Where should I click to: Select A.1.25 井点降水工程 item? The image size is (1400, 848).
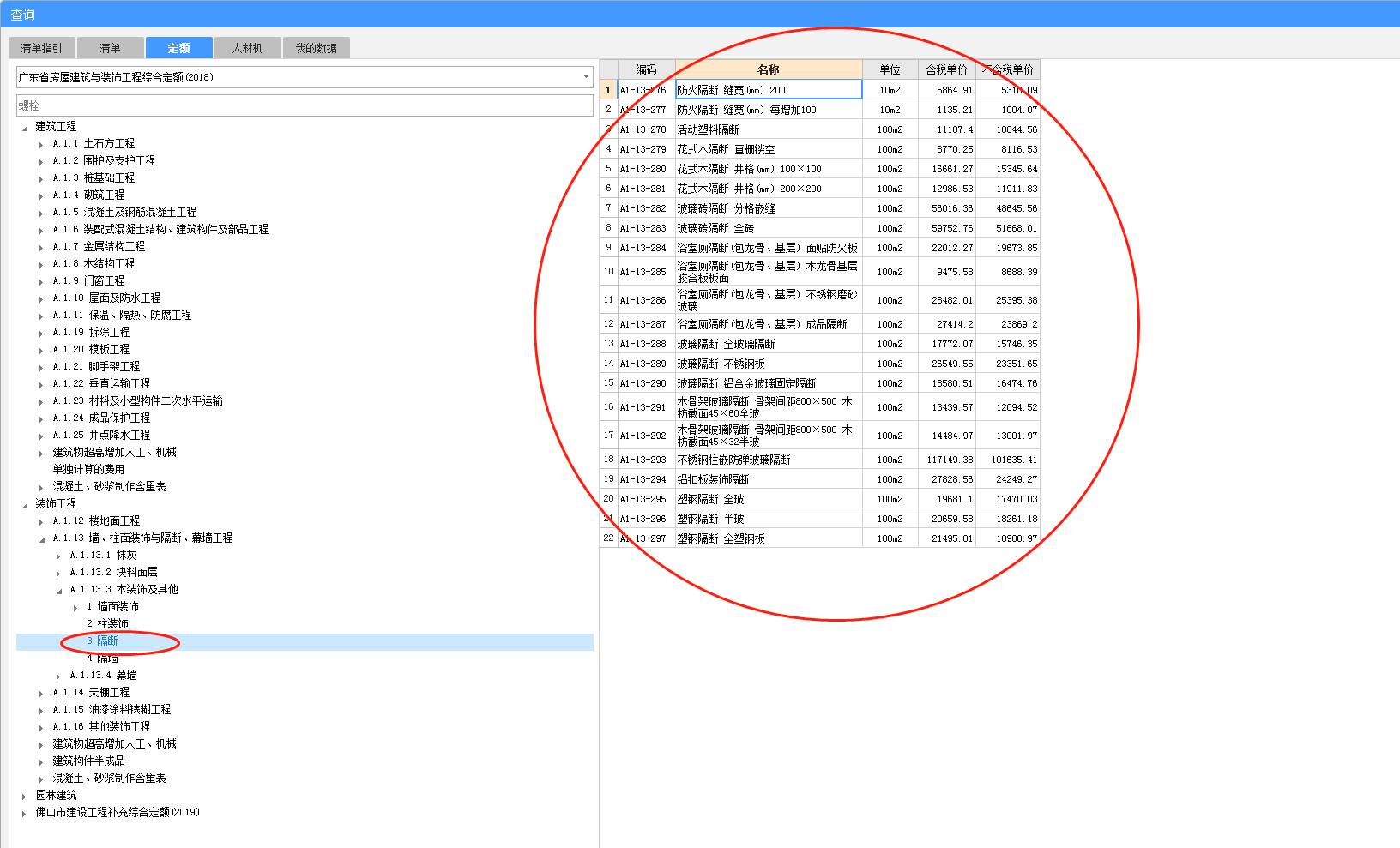click(101, 435)
